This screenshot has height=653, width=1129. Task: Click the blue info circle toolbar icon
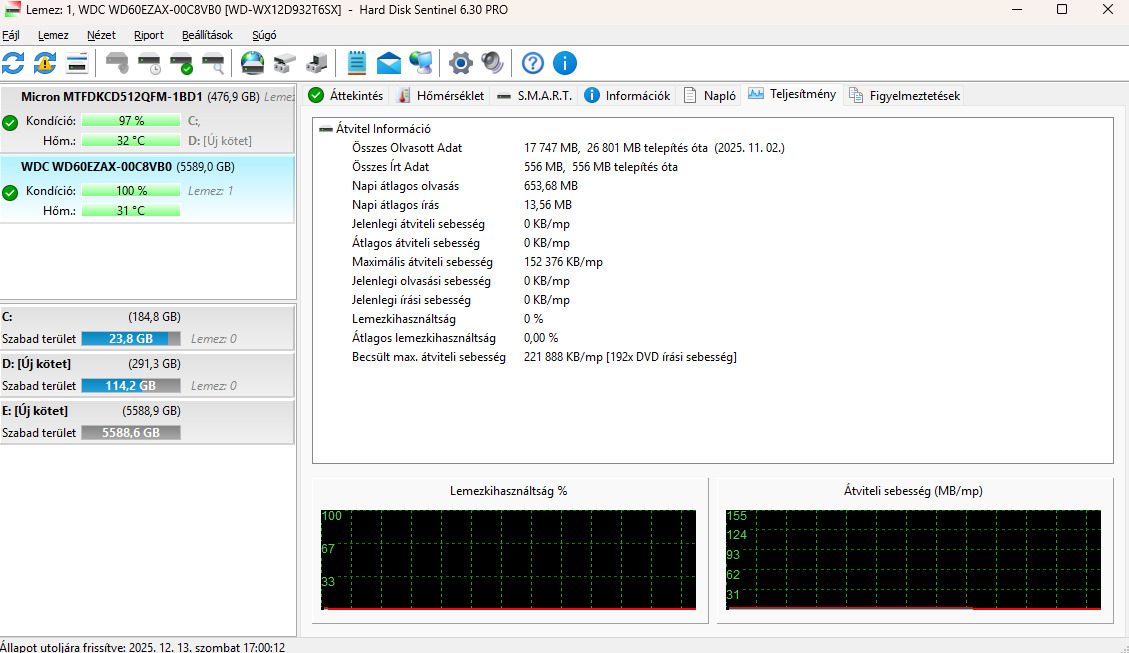[564, 63]
